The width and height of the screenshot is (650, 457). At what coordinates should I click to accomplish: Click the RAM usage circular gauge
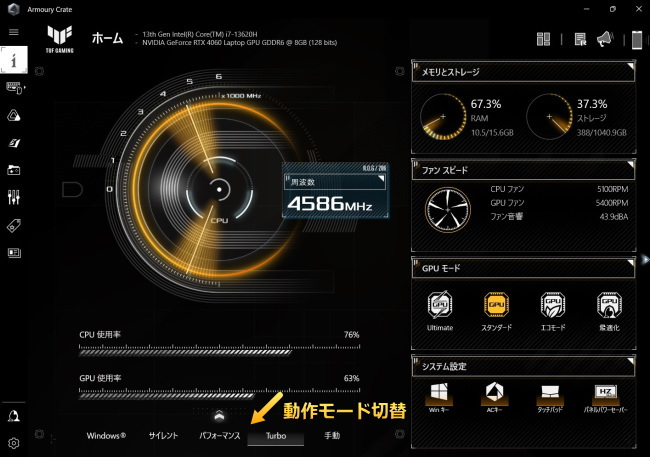(x=443, y=117)
